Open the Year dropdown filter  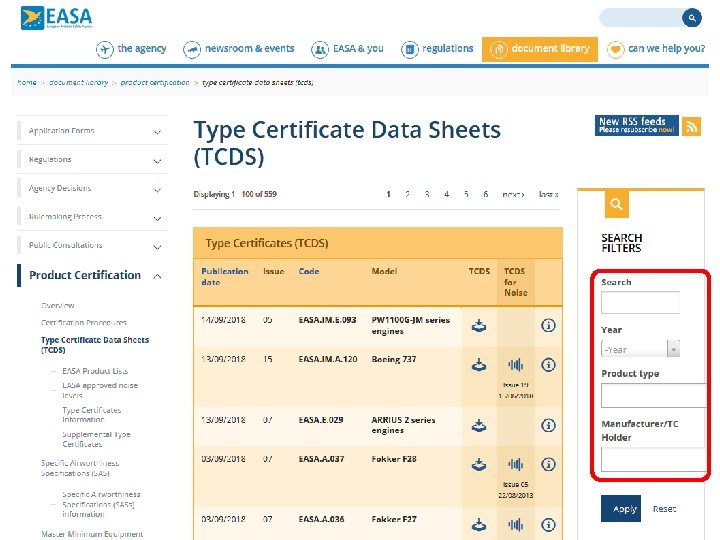(x=640, y=349)
